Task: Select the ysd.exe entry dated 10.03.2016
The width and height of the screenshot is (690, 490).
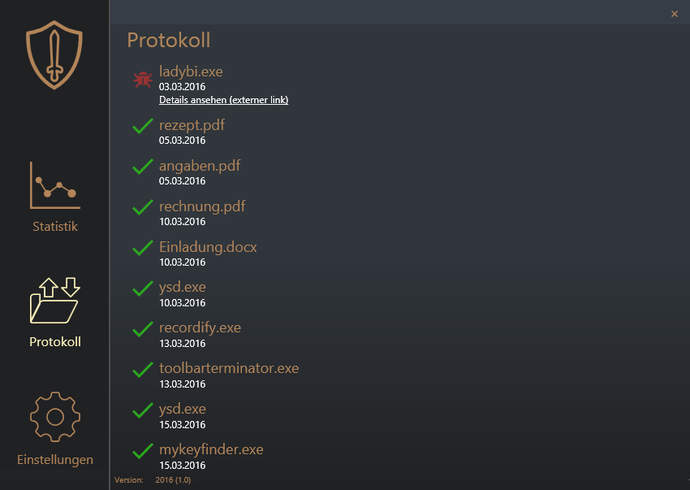Action: pos(182,287)
